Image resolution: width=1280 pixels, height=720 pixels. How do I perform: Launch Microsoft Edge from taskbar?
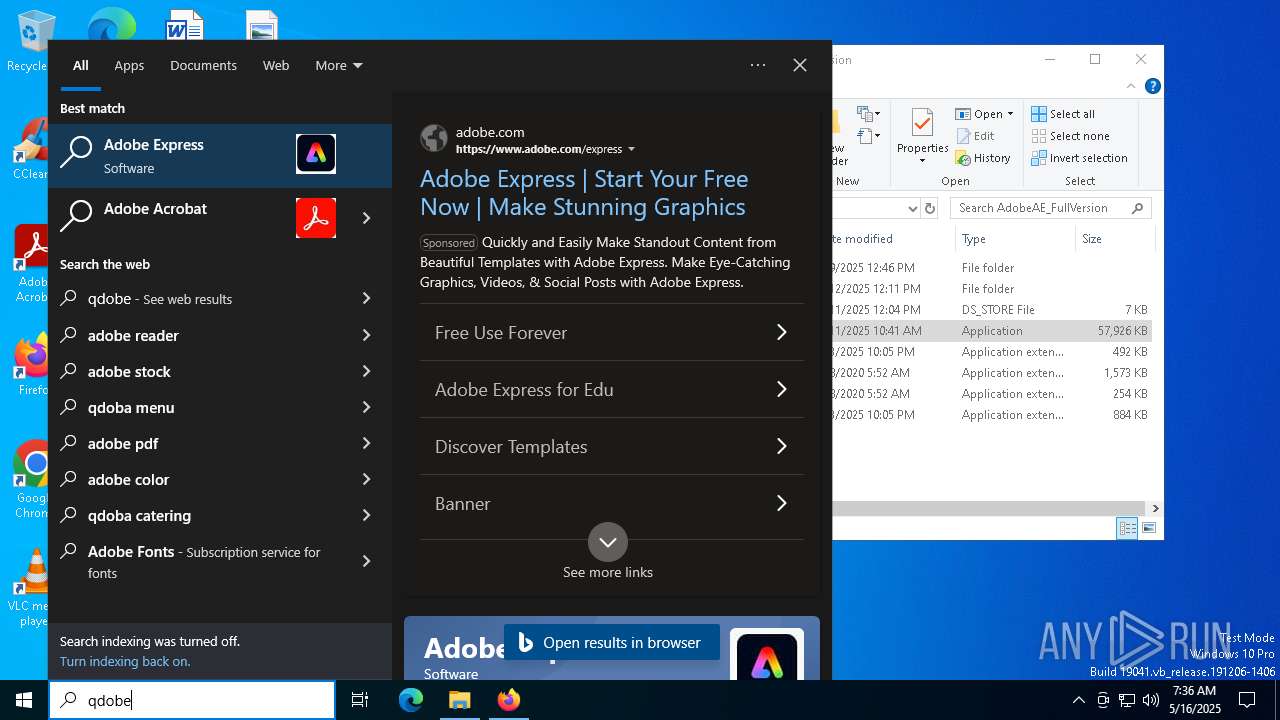pos(411,700)
